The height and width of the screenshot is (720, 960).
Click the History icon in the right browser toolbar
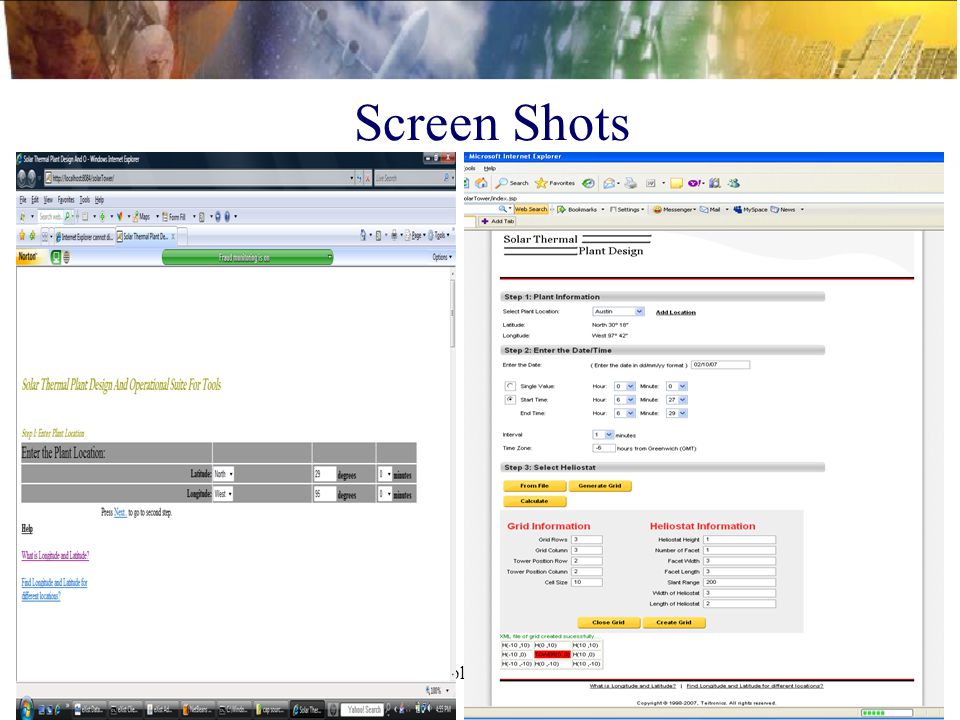tap(588, 183)
